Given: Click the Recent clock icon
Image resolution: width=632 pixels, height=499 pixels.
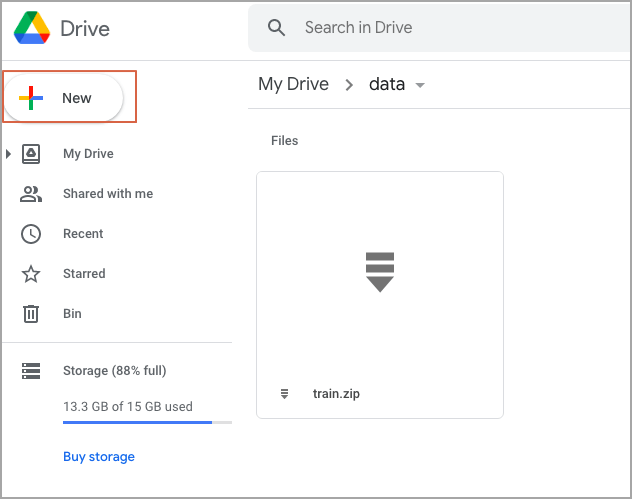Looking at the screenshot, I should tap(31, 234).
